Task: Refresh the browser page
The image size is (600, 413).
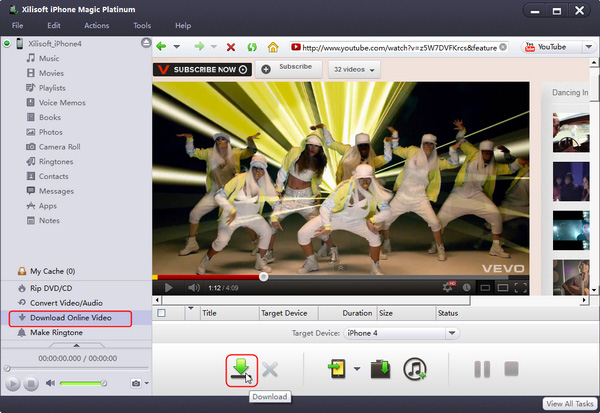Action: point(252,47)
